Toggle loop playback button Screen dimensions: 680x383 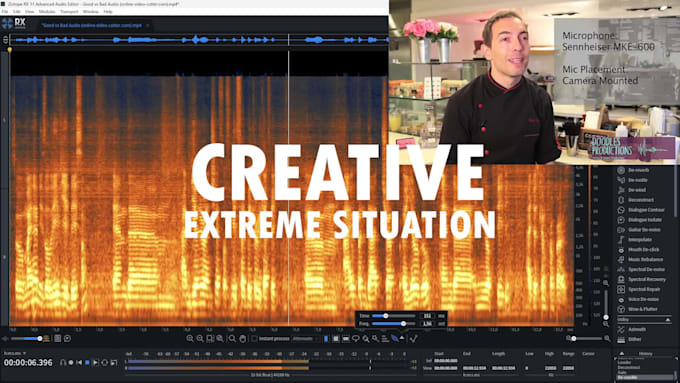(x=105, y=363)
